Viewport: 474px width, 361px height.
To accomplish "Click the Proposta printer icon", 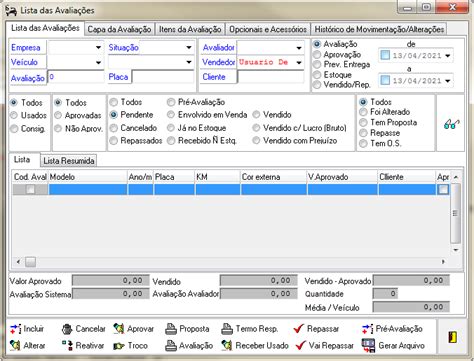I will [x=171, y=329].
